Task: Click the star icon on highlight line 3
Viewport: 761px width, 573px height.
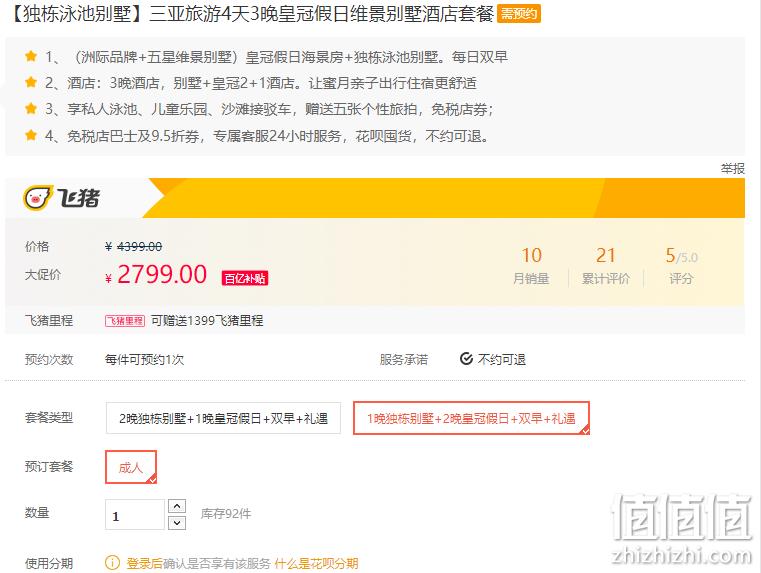Action: pyautogui.click(x=31, y=108)
